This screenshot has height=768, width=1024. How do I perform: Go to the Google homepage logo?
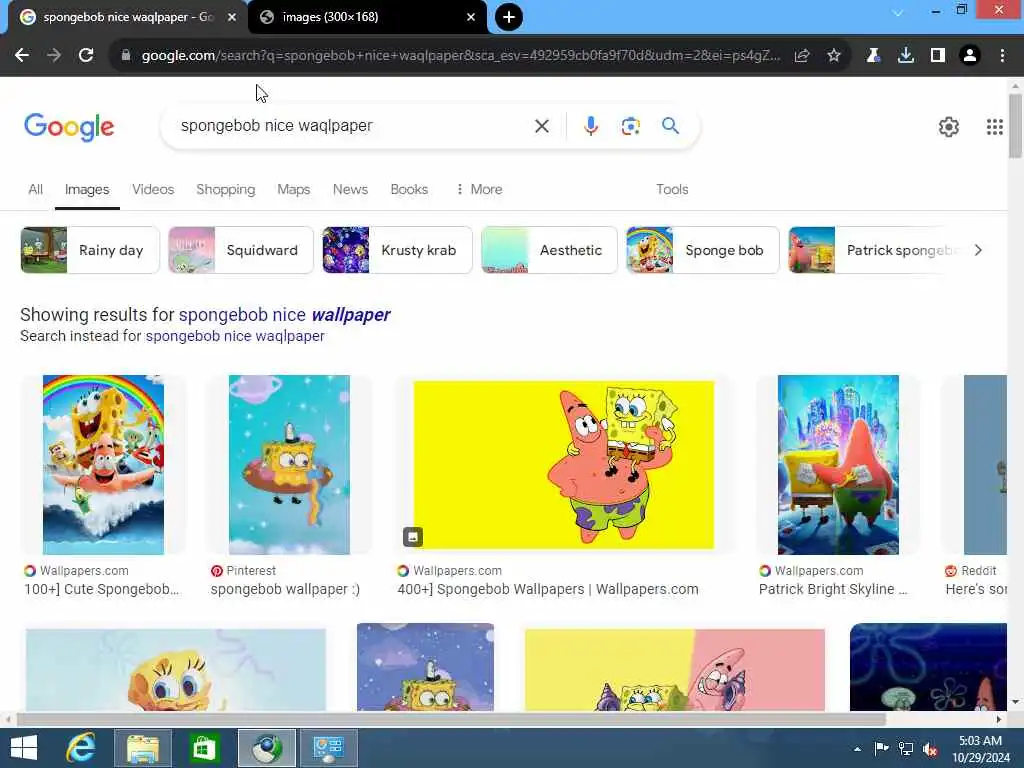click(x=69, y=127)
